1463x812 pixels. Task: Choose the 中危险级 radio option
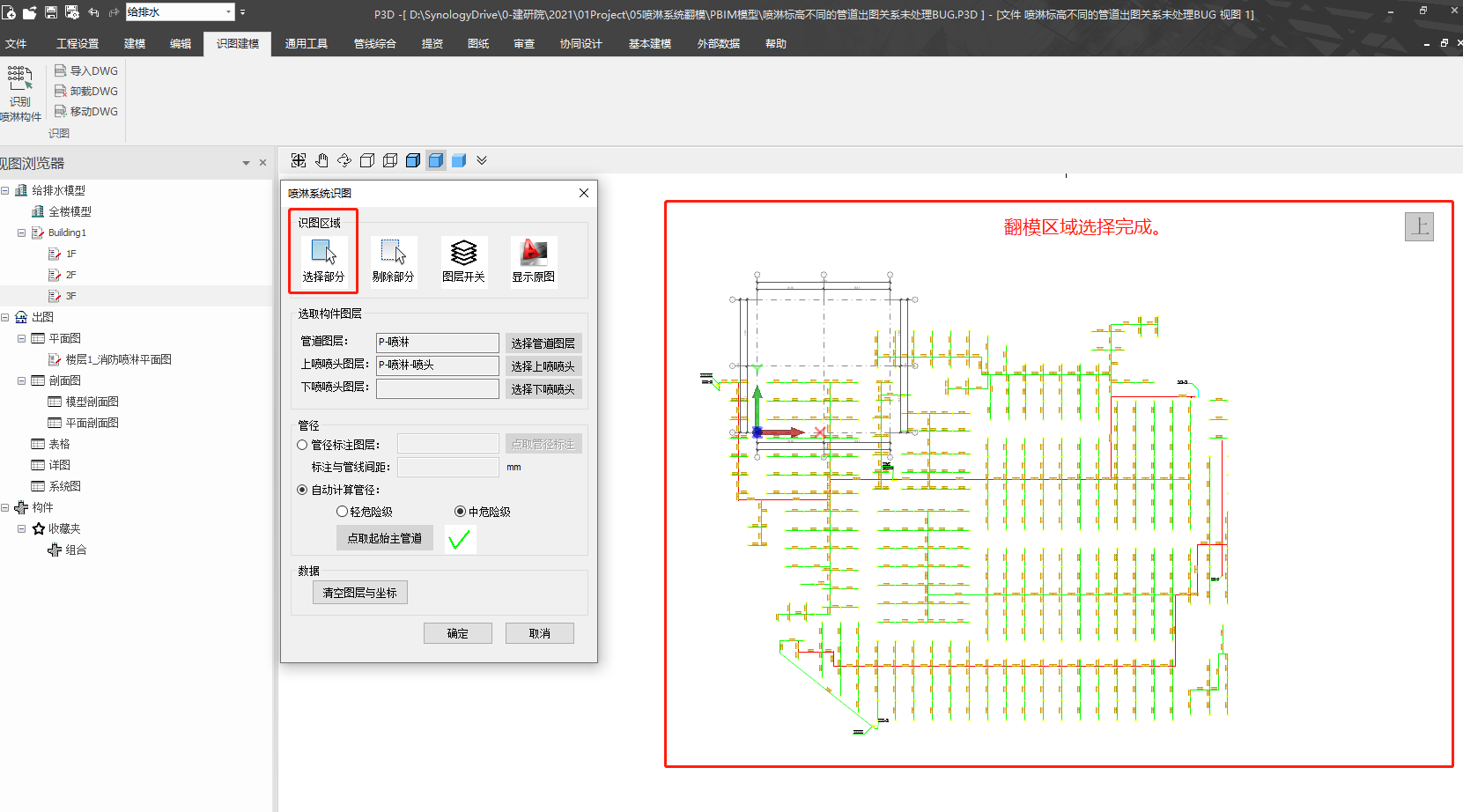[x=460, y=512]
